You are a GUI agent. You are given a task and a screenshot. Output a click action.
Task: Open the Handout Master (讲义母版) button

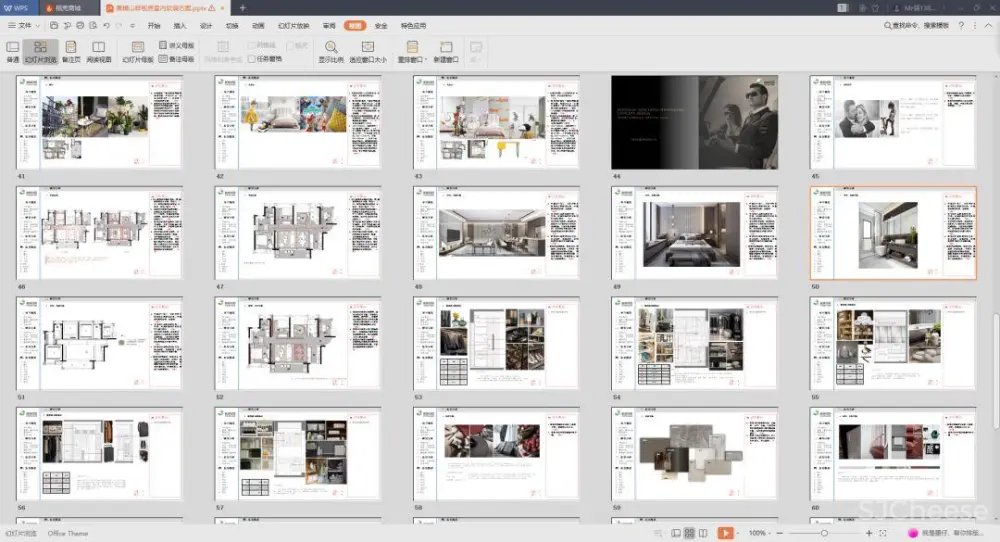(x=177, y=45)
